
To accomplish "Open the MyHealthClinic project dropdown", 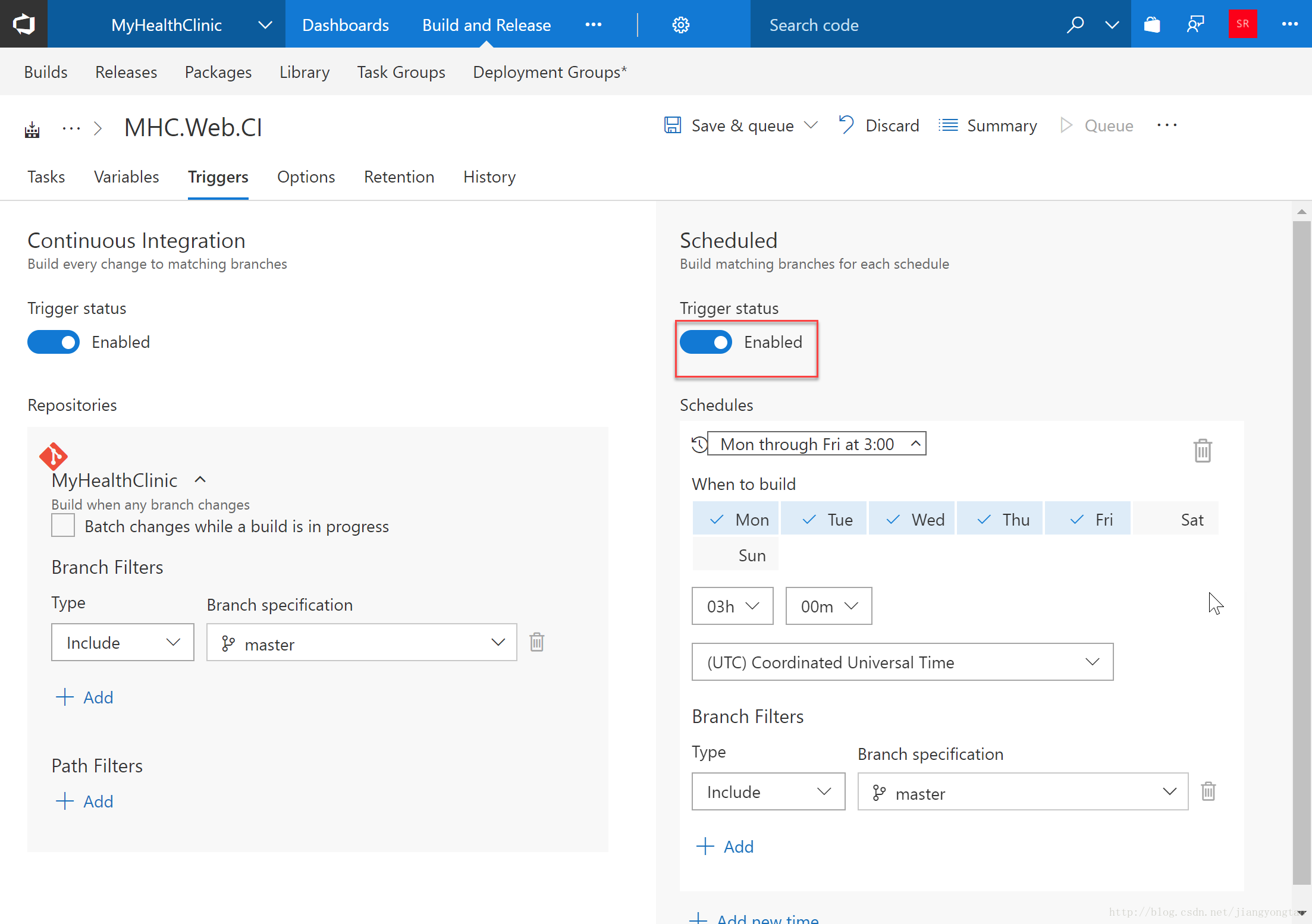I will [x=265, y=25].
